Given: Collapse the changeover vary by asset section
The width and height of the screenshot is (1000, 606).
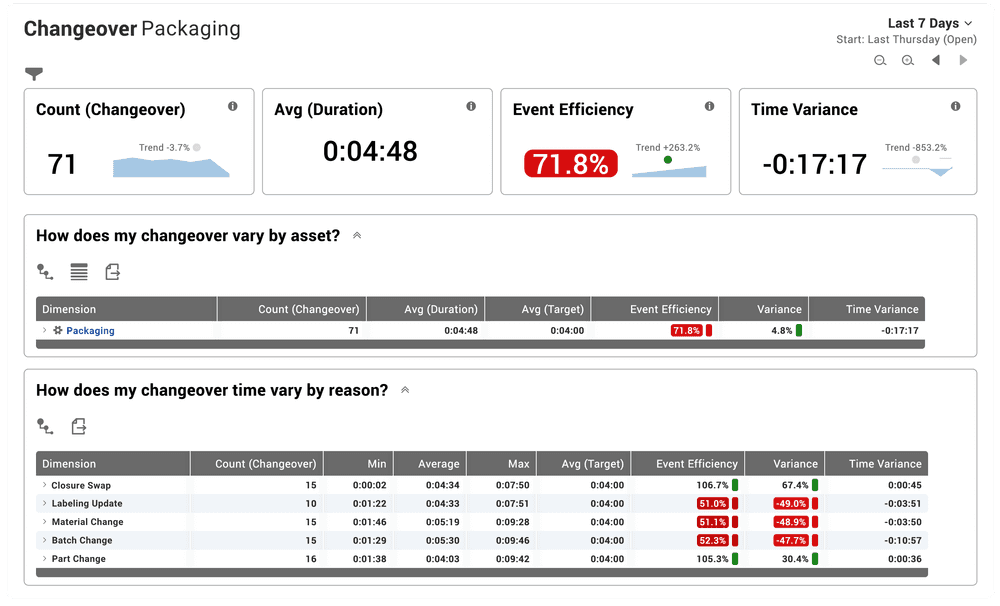Looking at the screenshot, I should point(357,235).
